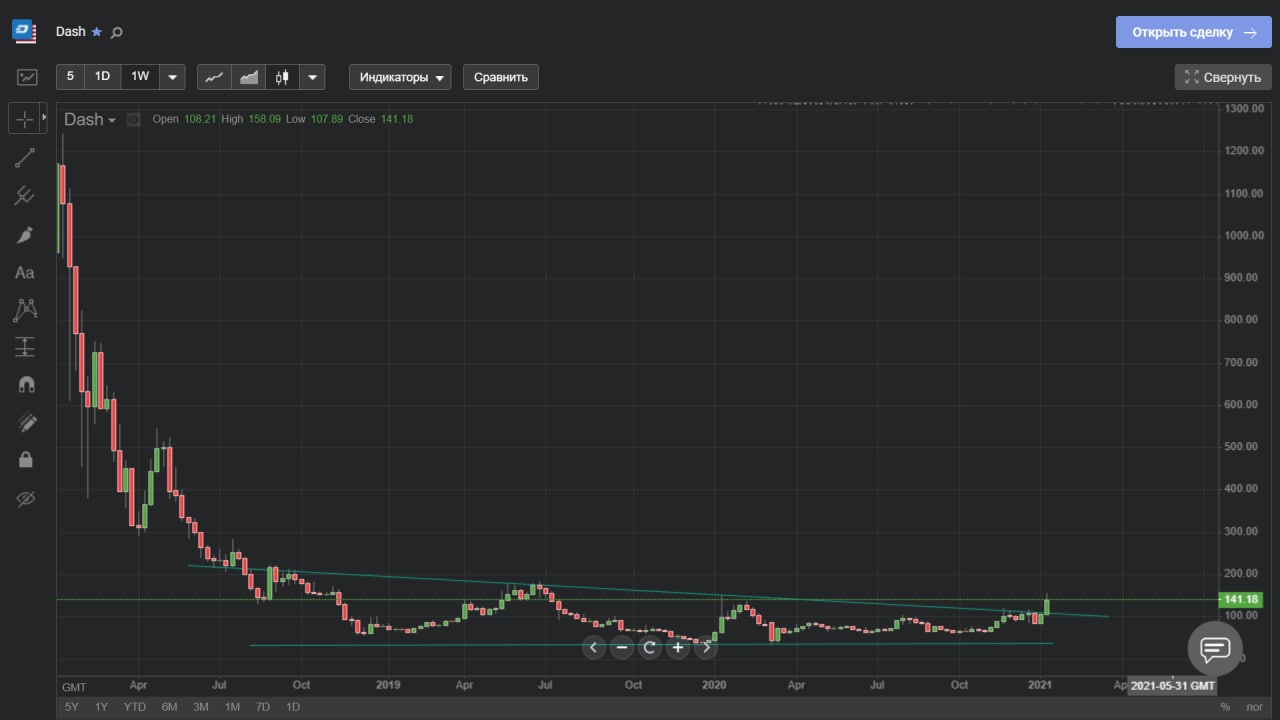Select the 1M date range
Screen dimensions: 1280x720
pos(232,707)
